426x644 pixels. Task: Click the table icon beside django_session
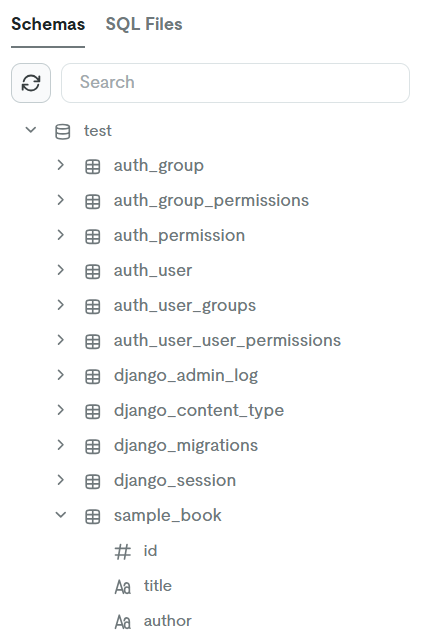[92, 482]
